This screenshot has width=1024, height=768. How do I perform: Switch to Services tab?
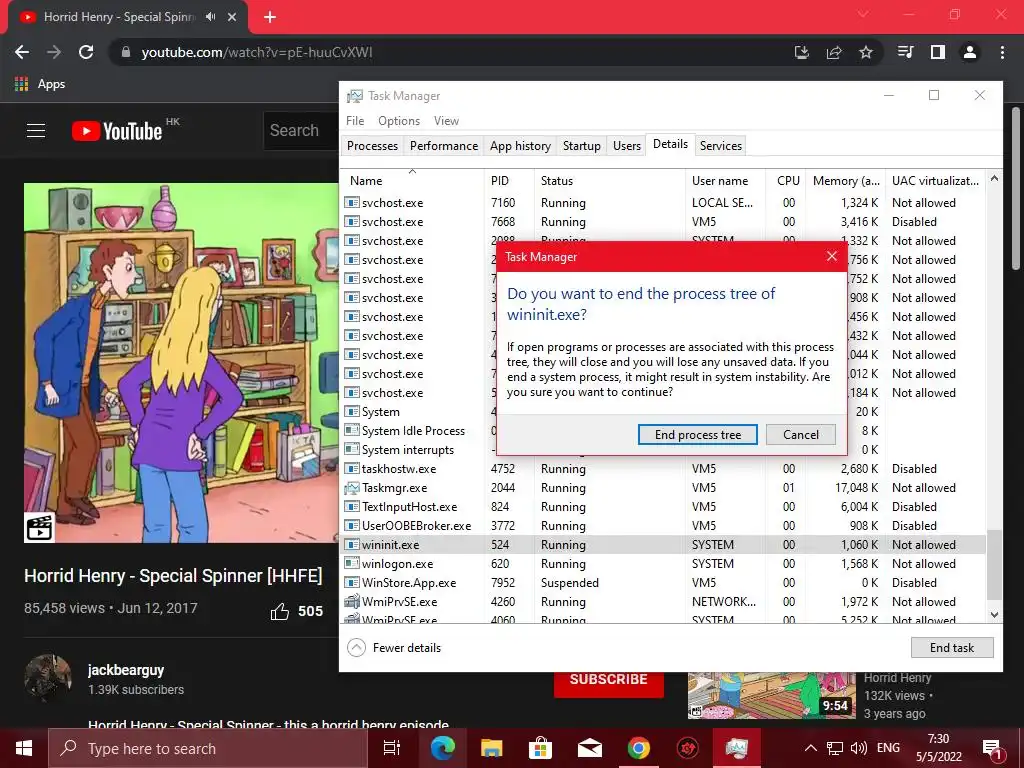click(x=721, y=146)
